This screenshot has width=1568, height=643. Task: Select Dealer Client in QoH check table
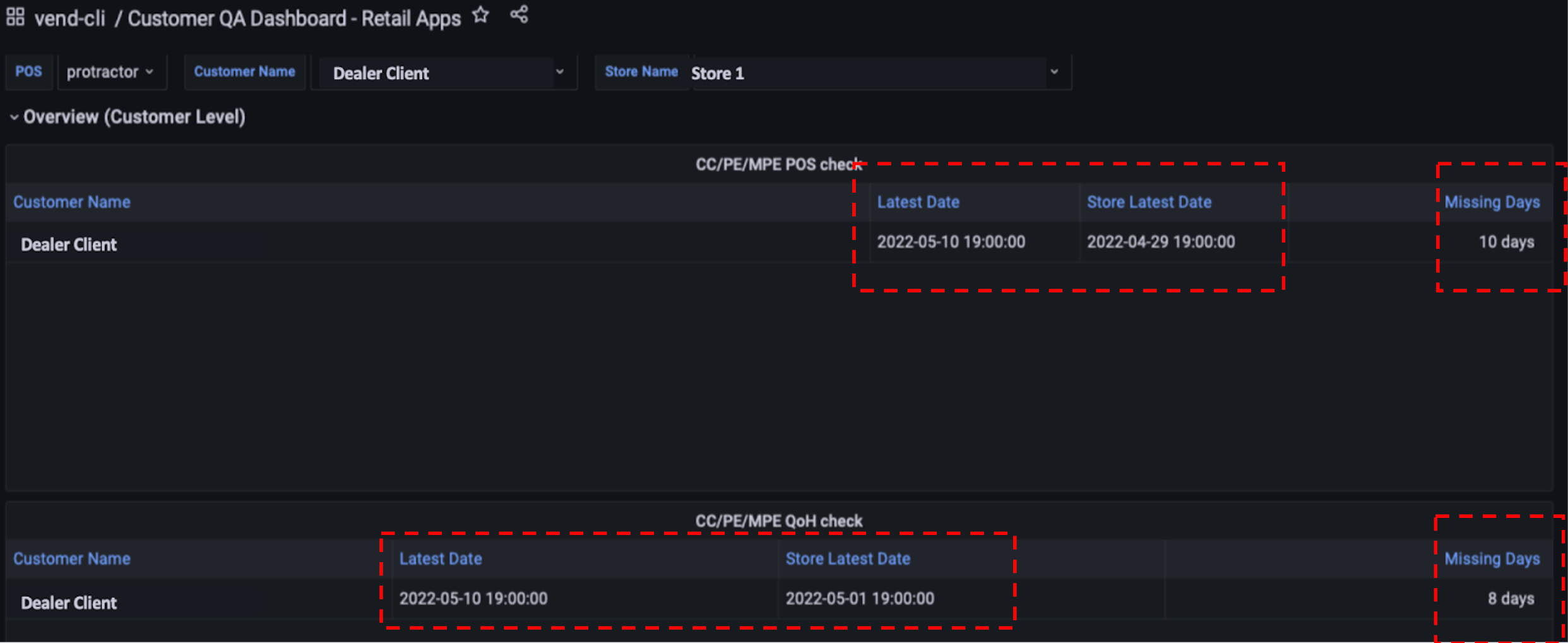[x=69, y=603]
